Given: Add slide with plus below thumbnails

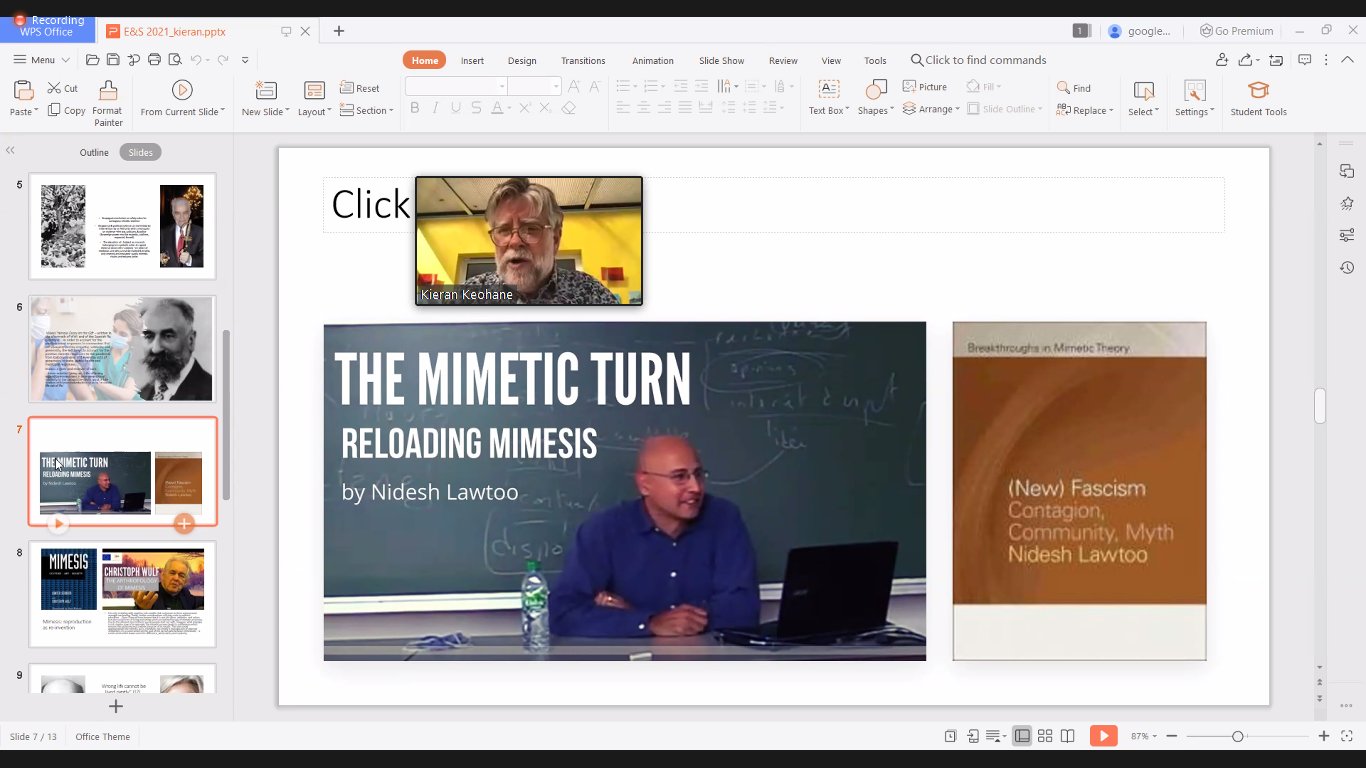Looking at the screenshot, I should tap(116, 706).
